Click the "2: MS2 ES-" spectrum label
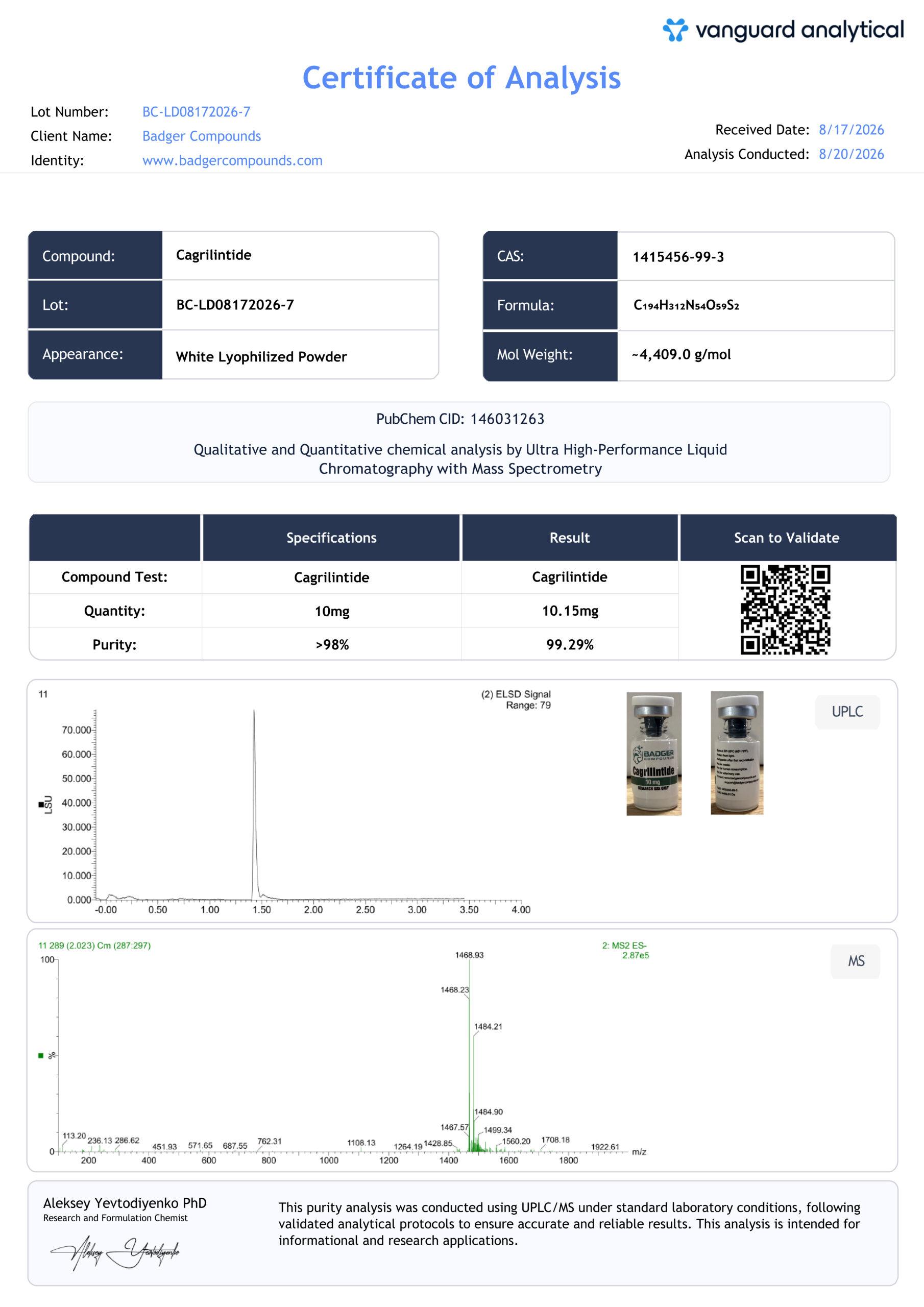This screenshot has width=924, height=1307. click(x=624, y=945)
